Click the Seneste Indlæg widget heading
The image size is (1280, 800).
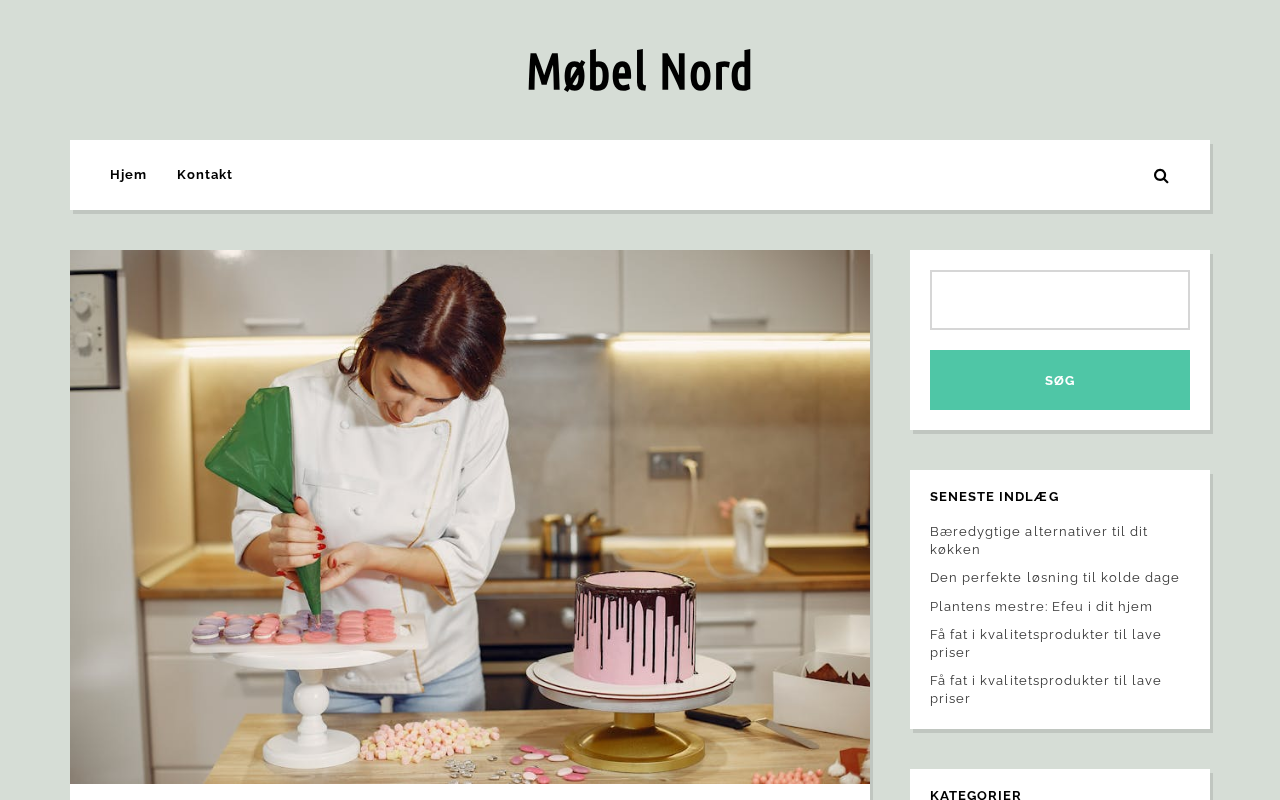pos(995,497)
